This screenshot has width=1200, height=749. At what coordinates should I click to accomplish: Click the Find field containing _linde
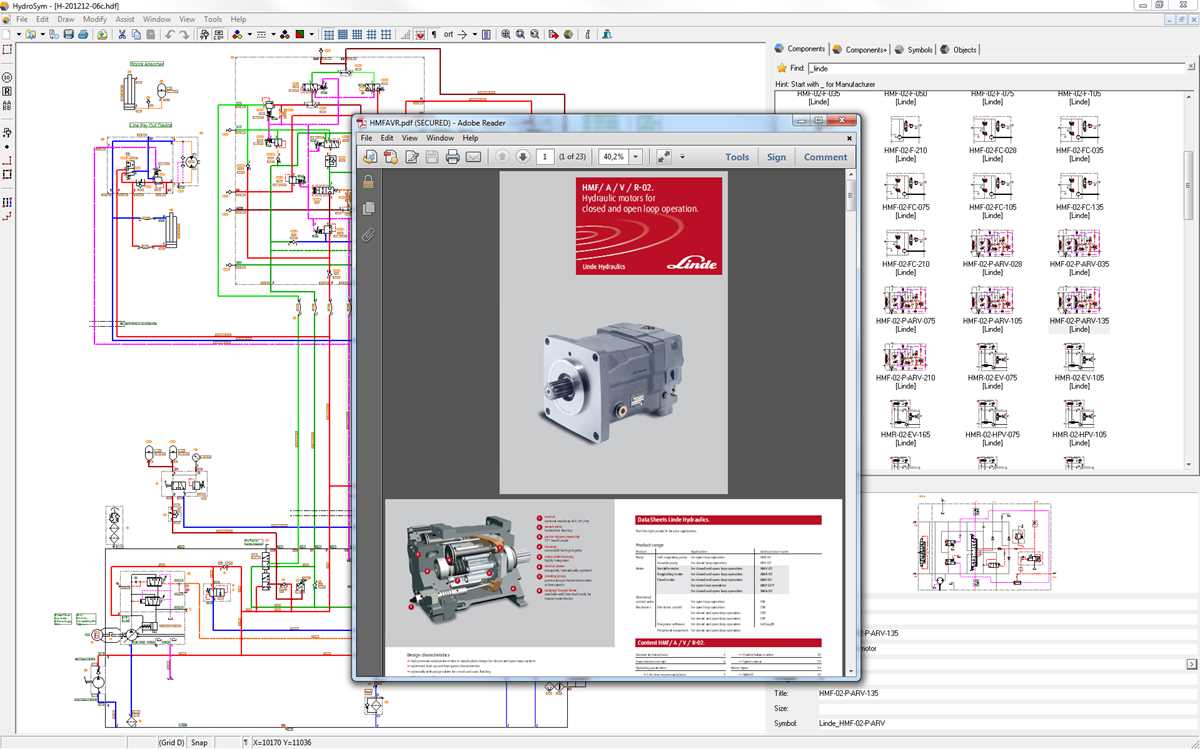pyautogui.click(x=995, y=68)
